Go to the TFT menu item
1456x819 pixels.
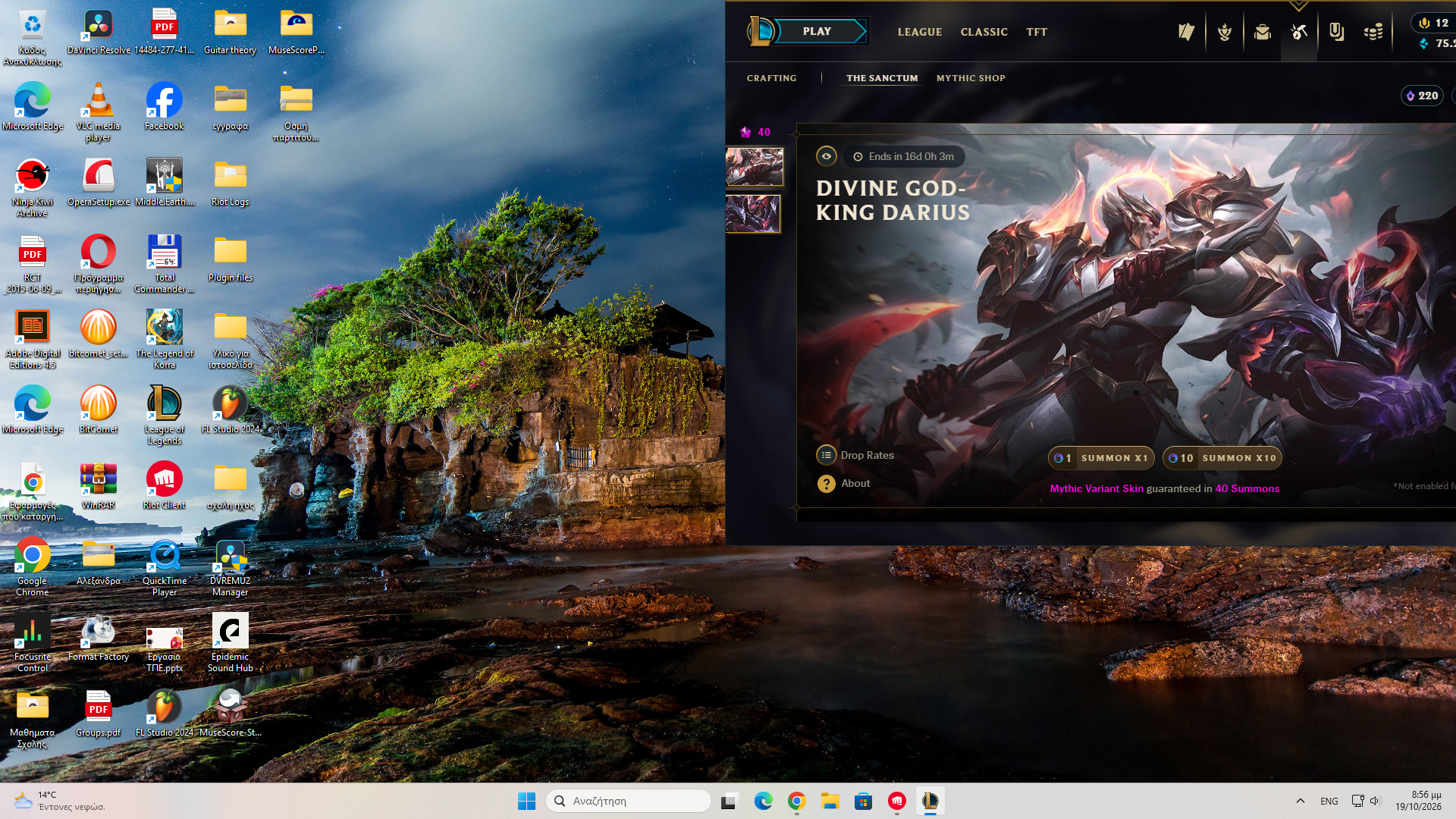click(x=1037, y=32)
